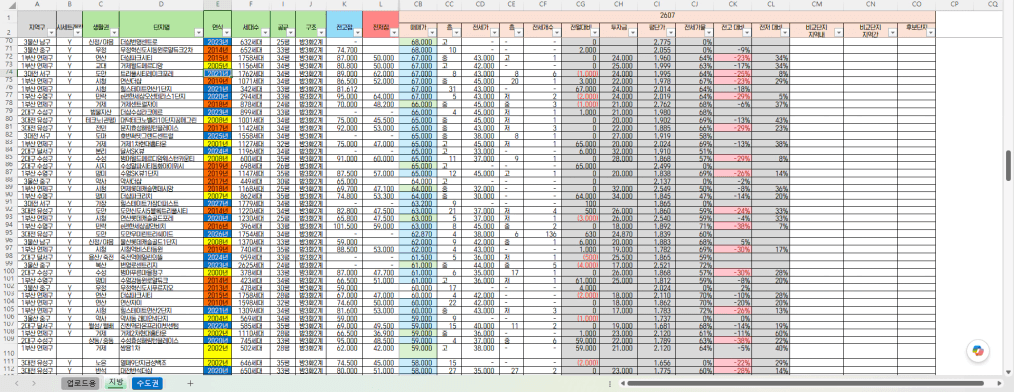Select column CB header
1014x392 pixels.
click(418, 4)
